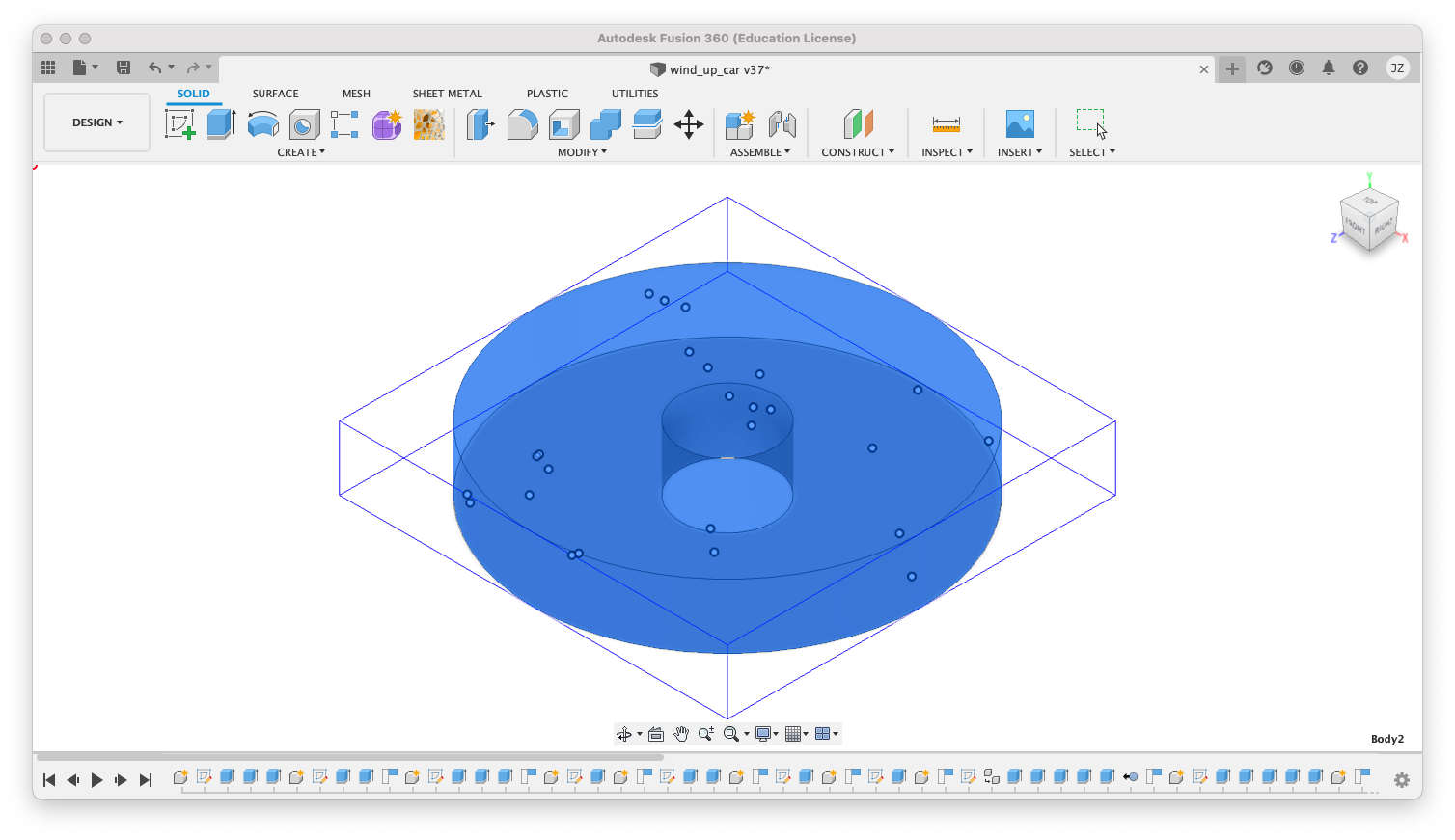This screenshot has width=1455, height=840.
Task: Expand the DESIGN workspace dropdown
Action: 96,122
